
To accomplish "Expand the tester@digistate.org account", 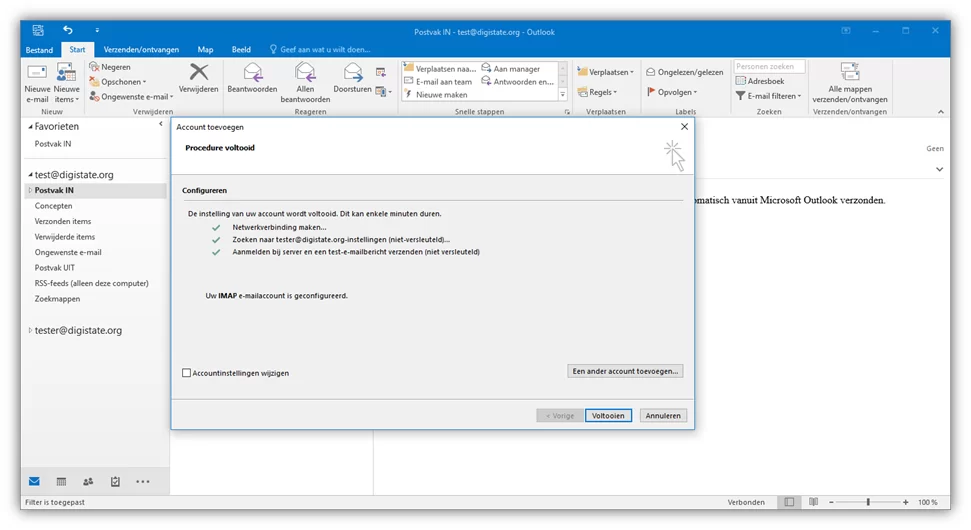I will pos(30,331).
